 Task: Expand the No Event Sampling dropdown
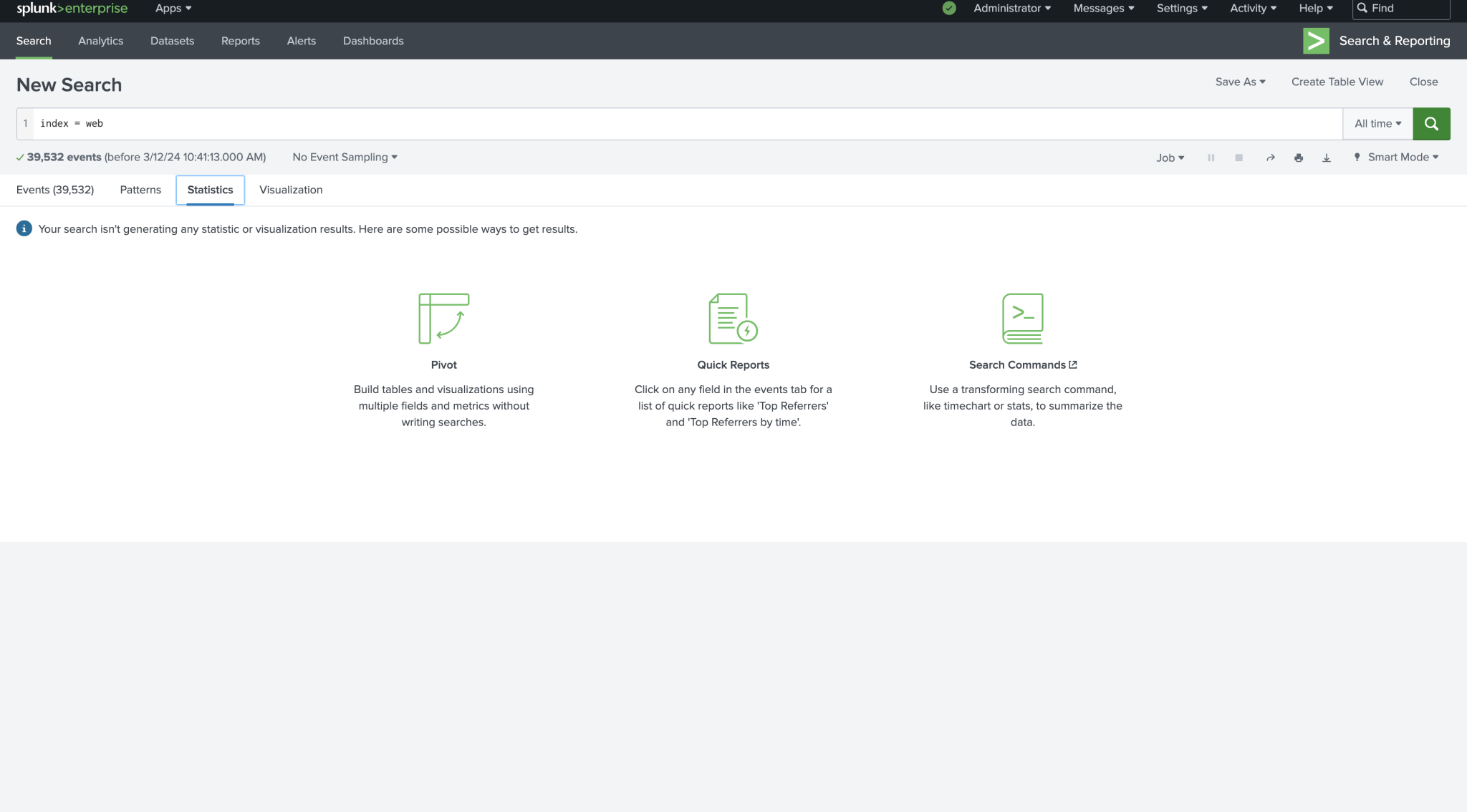344,157
